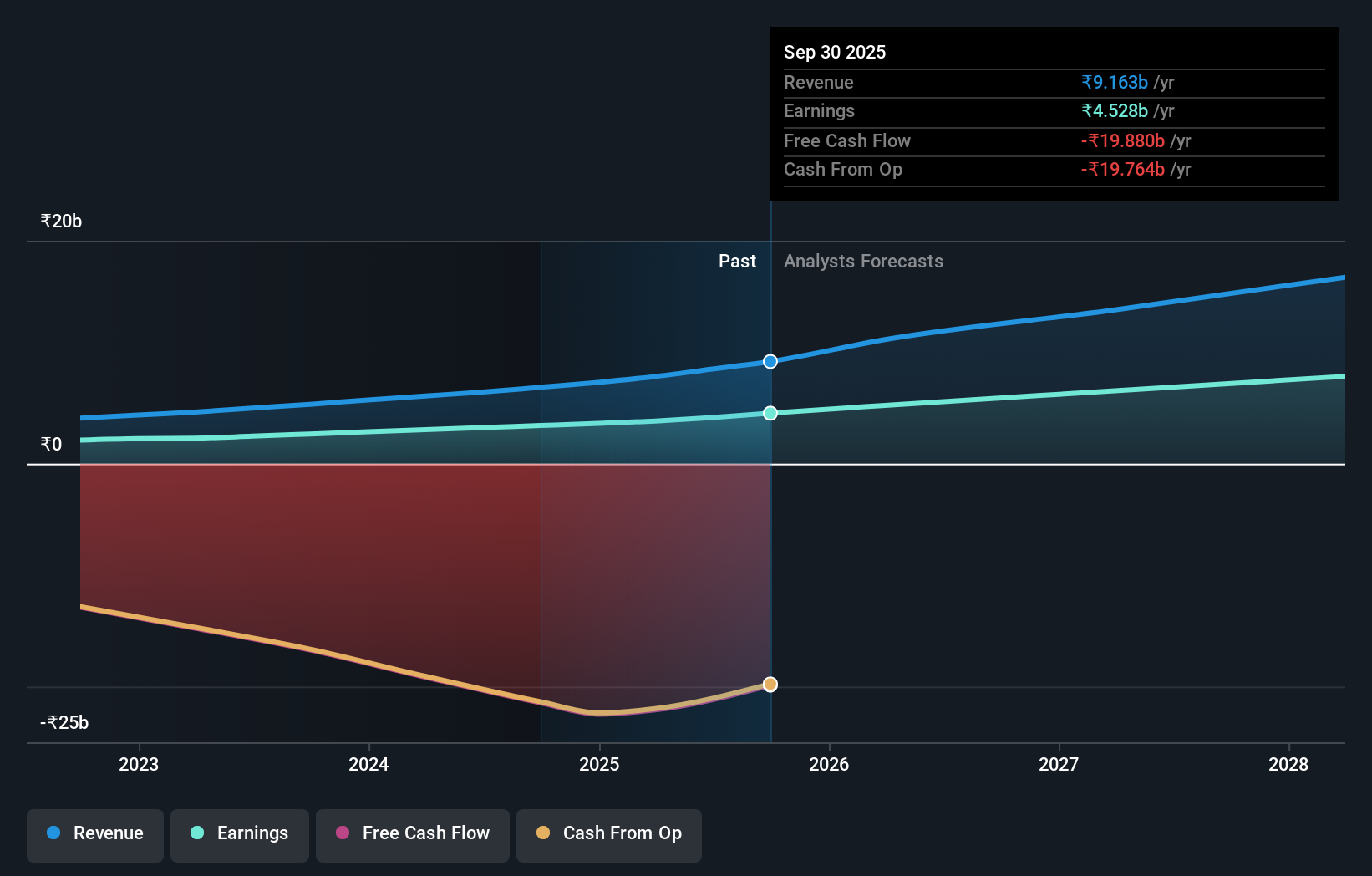This screenshot has height=876, width=1372.
Task: Click the Cash From Op legend button
Action: click(608, 833)
